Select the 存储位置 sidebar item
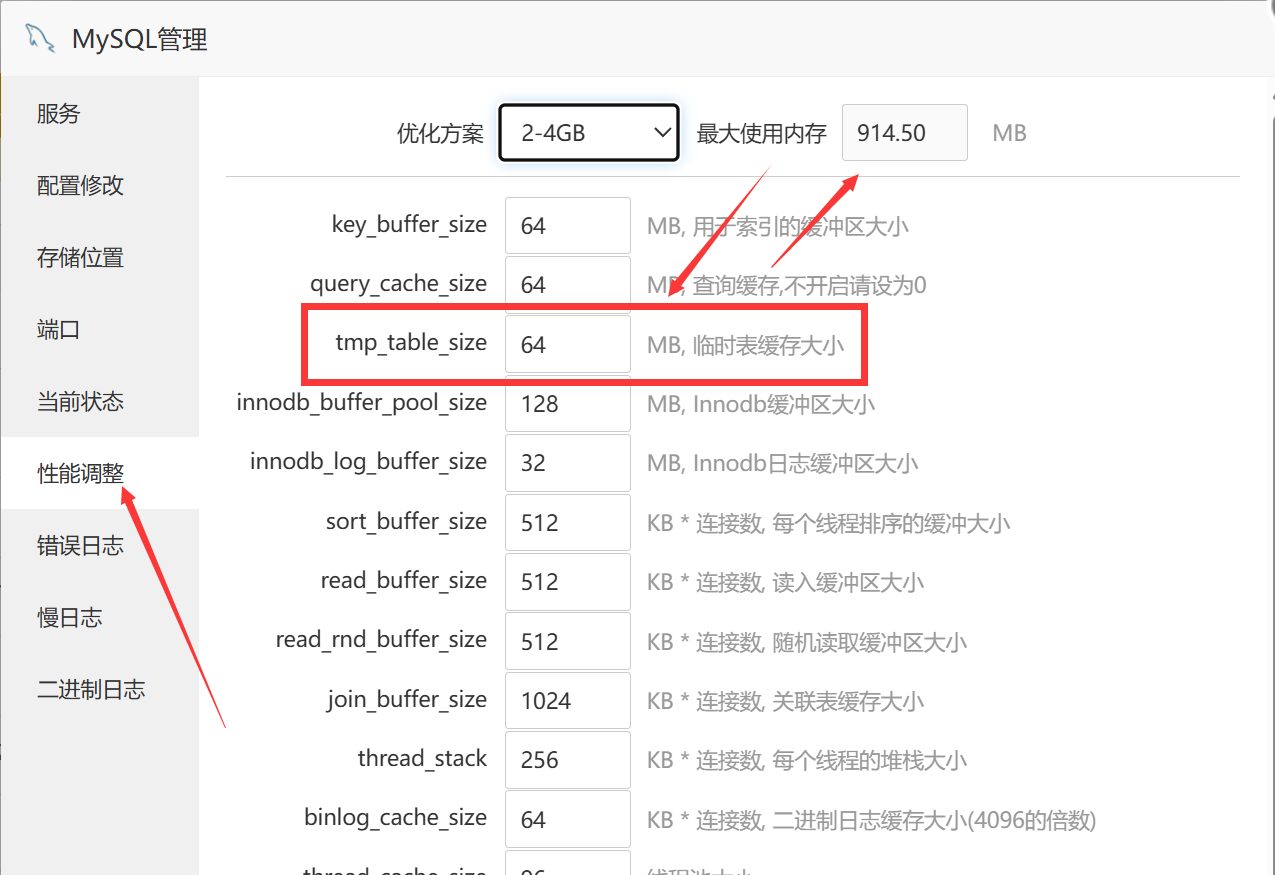 coord(80,258)
